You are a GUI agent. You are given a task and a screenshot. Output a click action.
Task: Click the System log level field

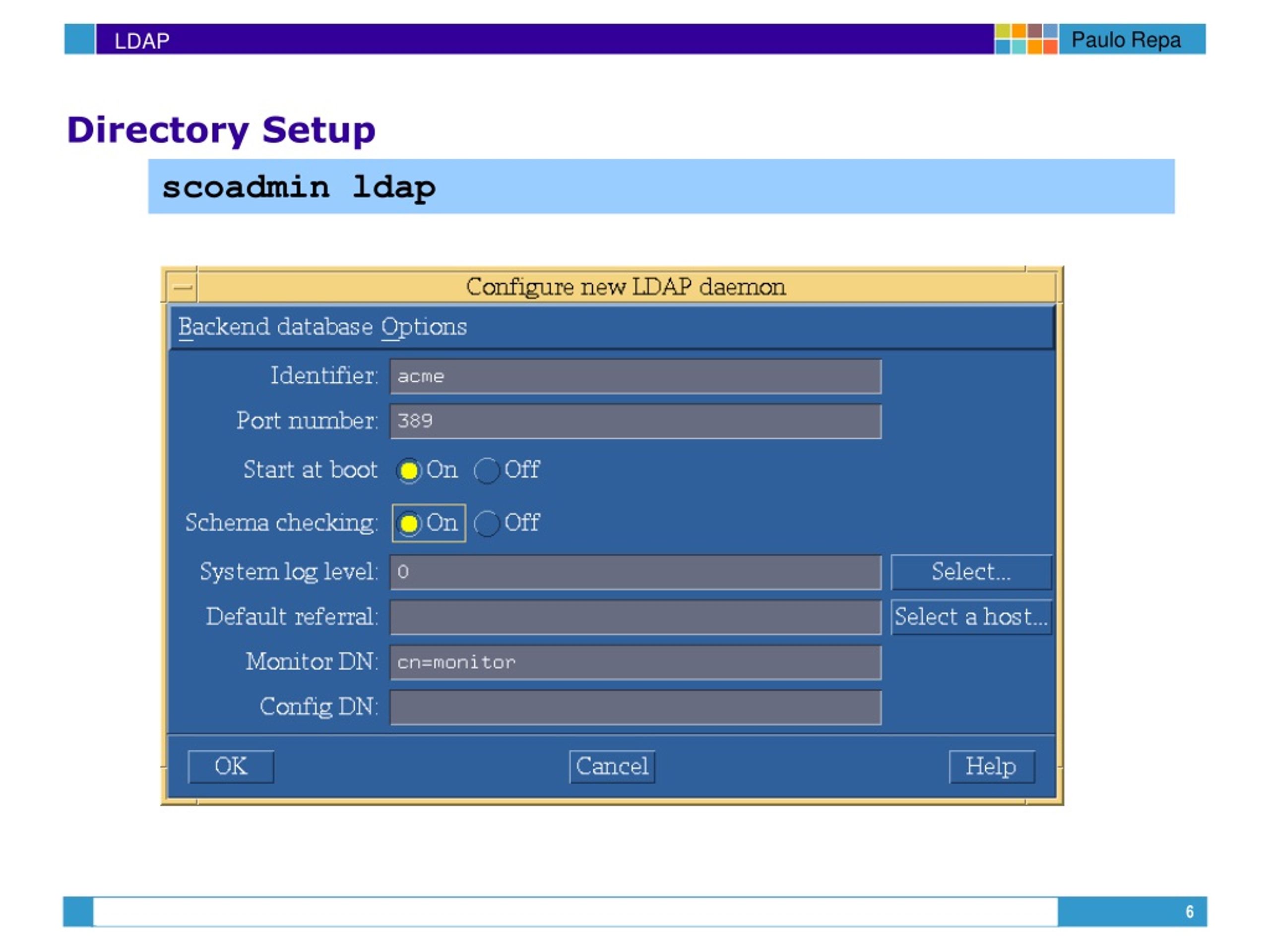point(635,572)
